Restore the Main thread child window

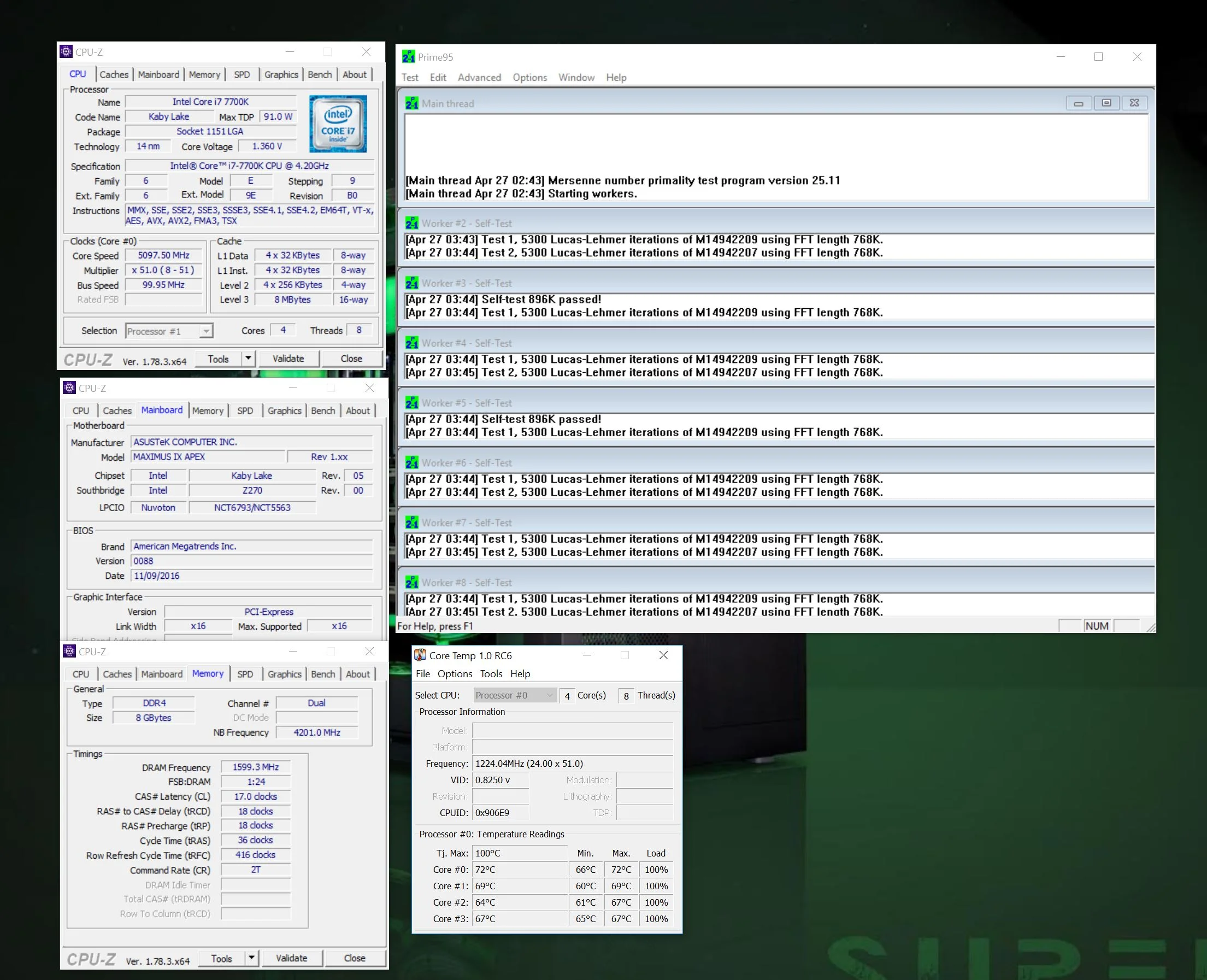1106,103
